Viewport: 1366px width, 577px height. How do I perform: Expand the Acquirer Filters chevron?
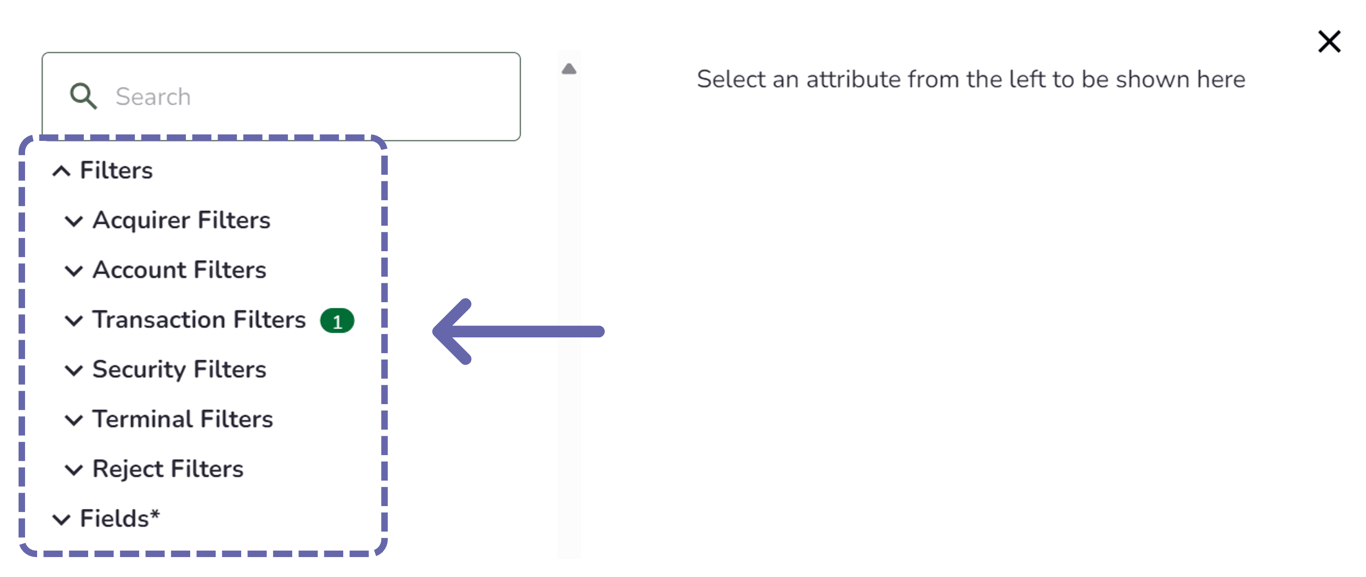click(73, 221)
